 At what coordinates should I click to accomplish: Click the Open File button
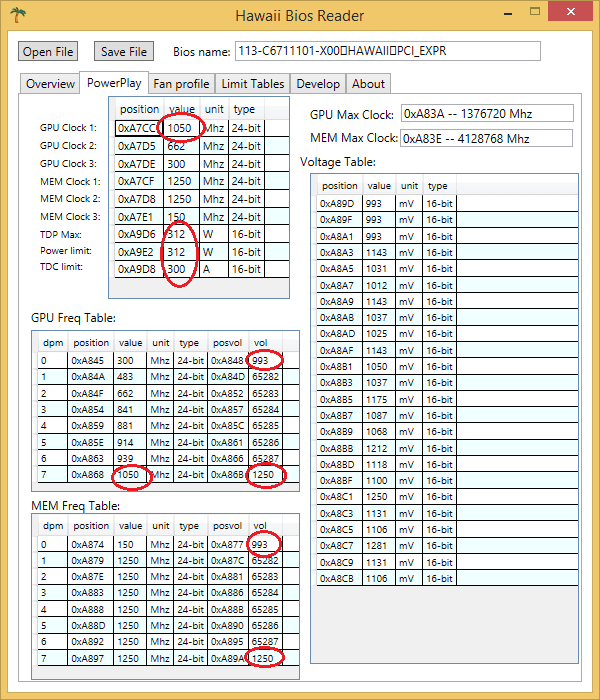tap(48, 51)
